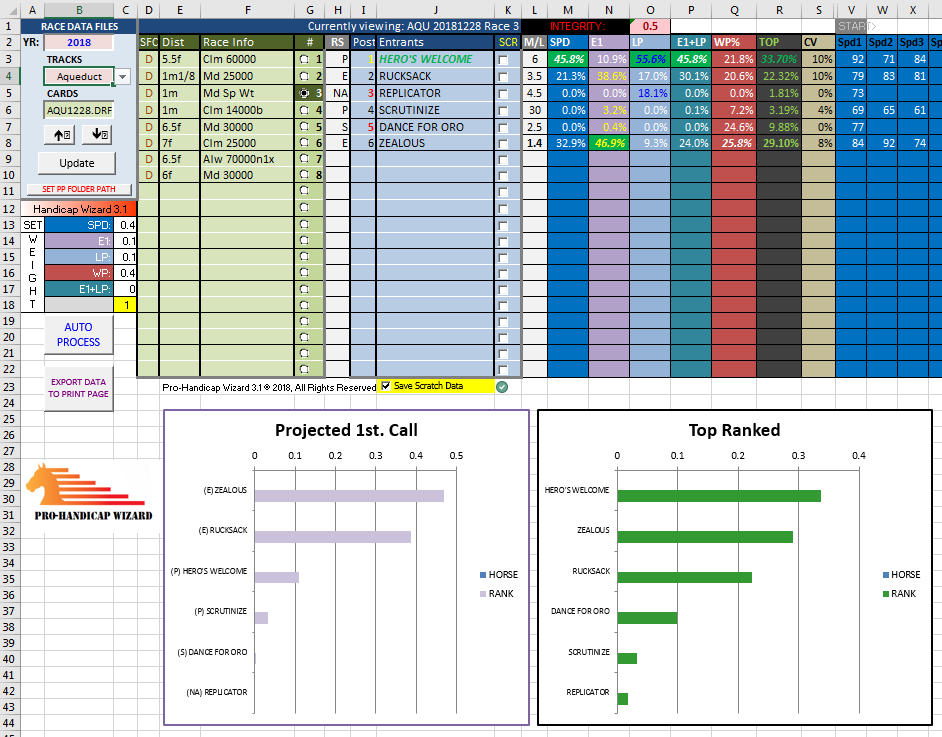Check the SCR box for ZEALOUS
Screen dimensions: 942x737
(503, 143)
